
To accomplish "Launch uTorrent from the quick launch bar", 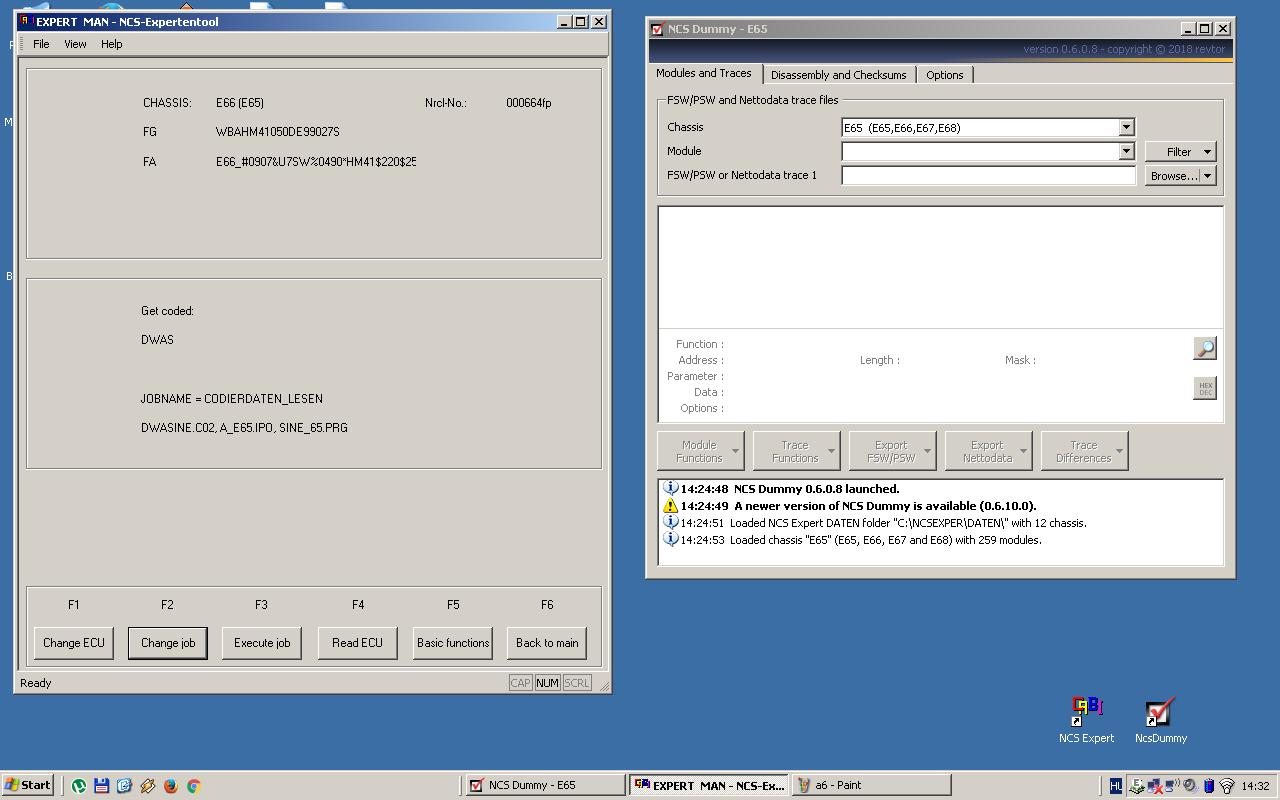I will pyautogui.click(x=79, y=786).
